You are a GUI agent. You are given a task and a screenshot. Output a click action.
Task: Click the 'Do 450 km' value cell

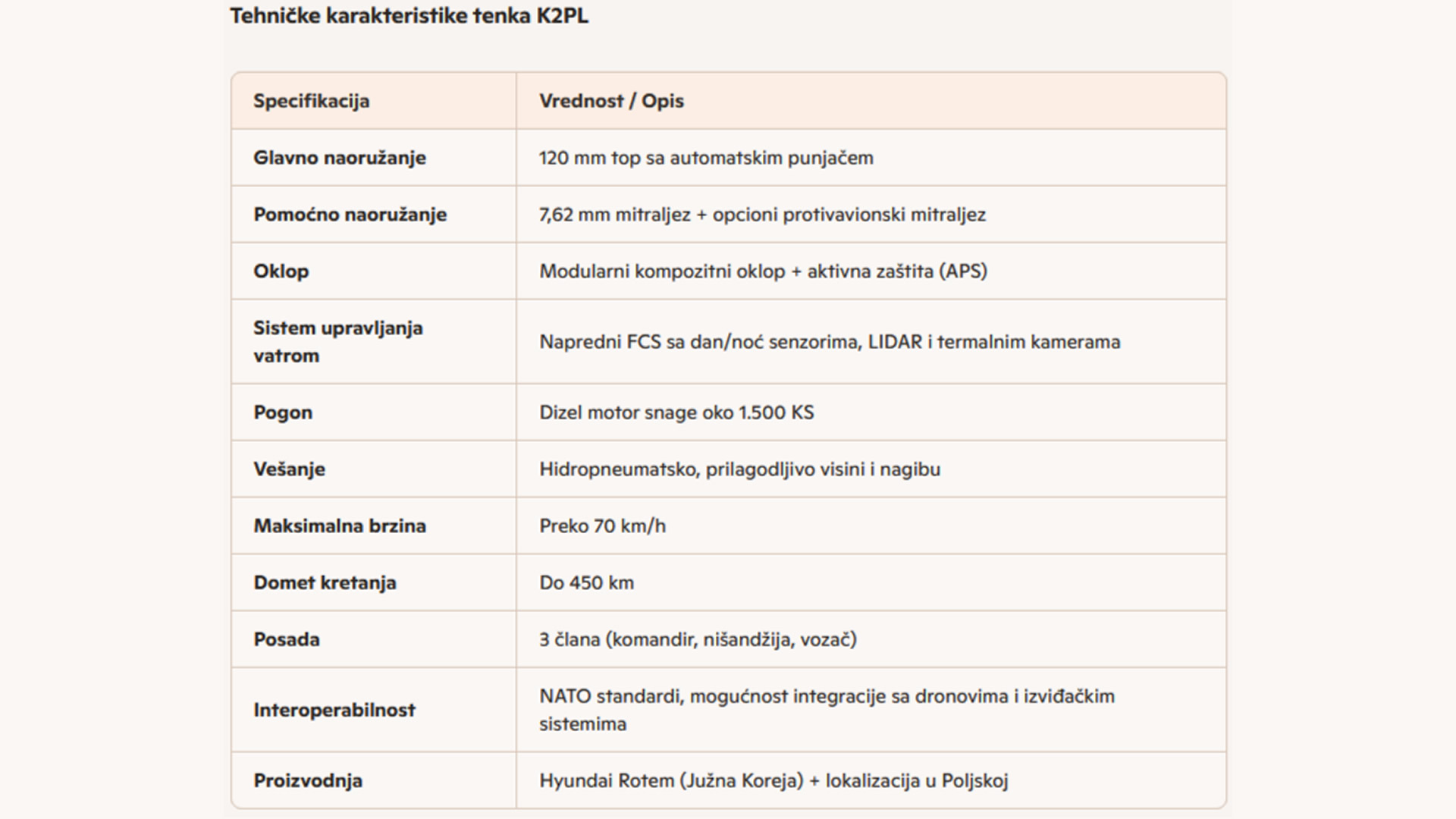[x=586, y=583]
